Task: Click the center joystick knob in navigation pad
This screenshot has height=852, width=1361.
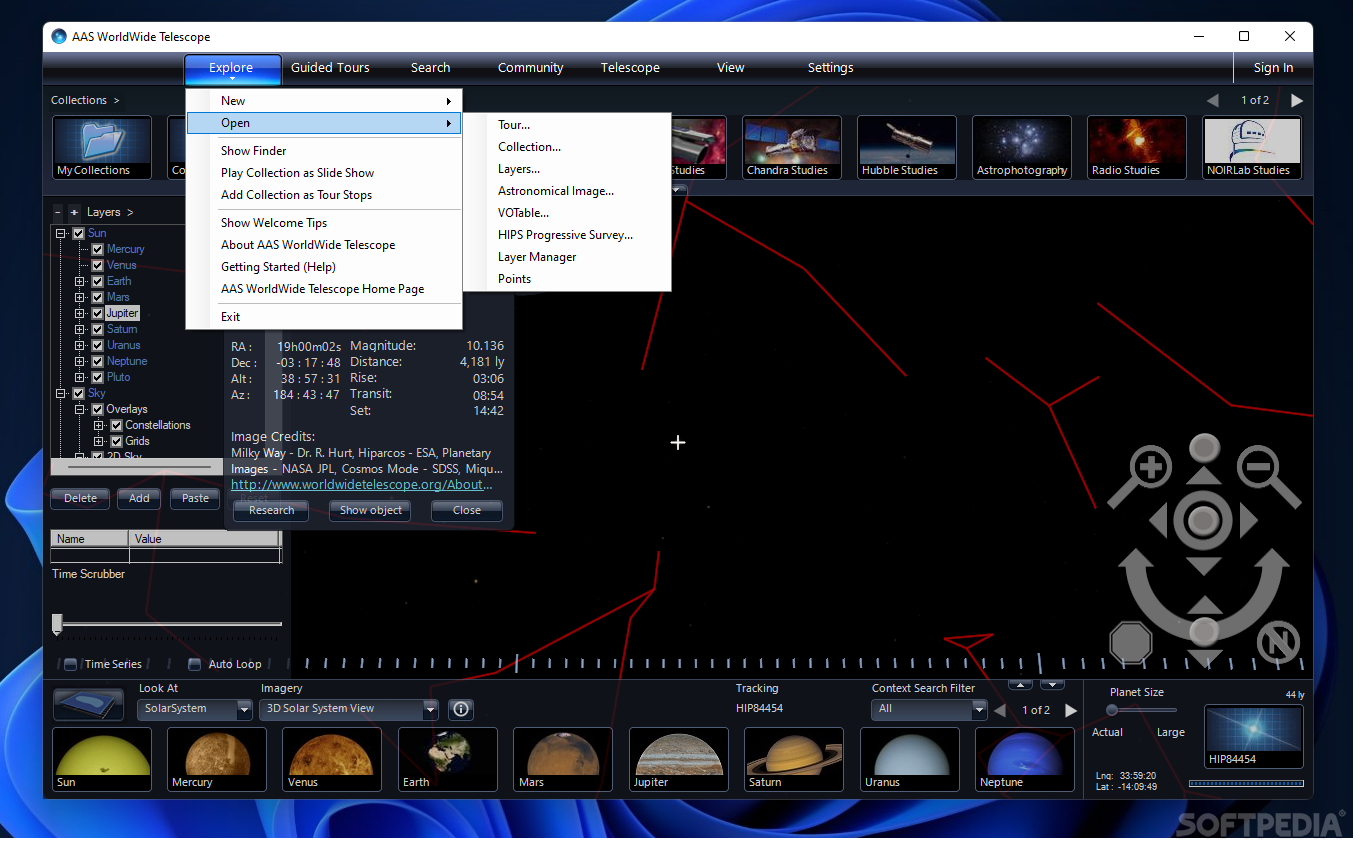Action: click(x=1204, y=521)
